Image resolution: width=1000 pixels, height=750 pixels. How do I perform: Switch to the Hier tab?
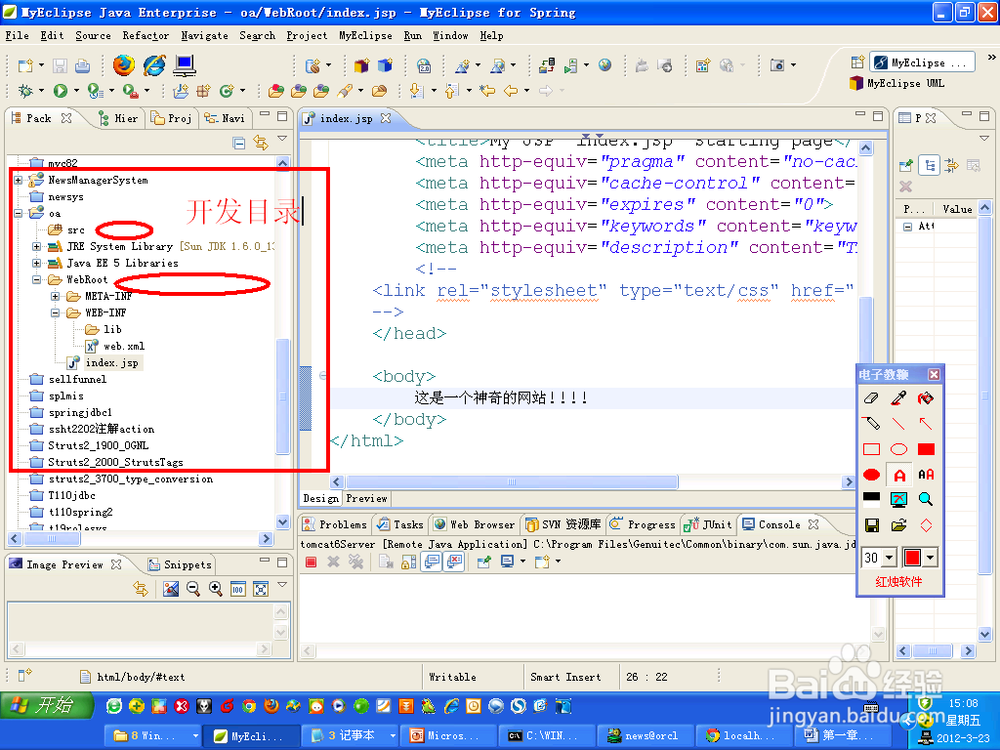119,119
